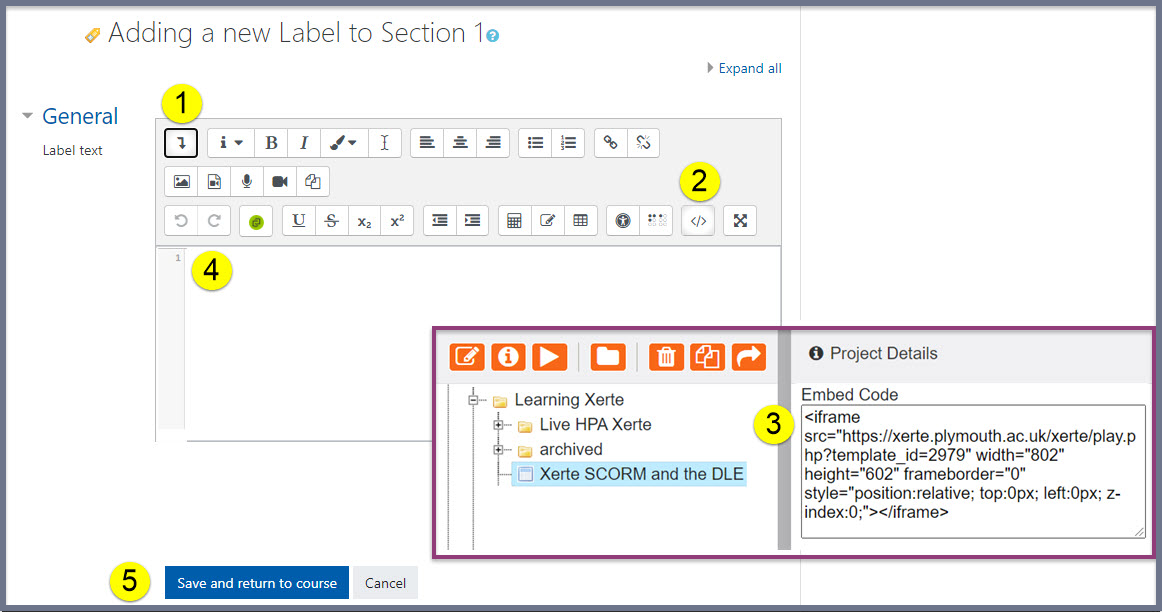Run the accessibility checker
This screenshot has height=612, width=1162.
[622, 220]
